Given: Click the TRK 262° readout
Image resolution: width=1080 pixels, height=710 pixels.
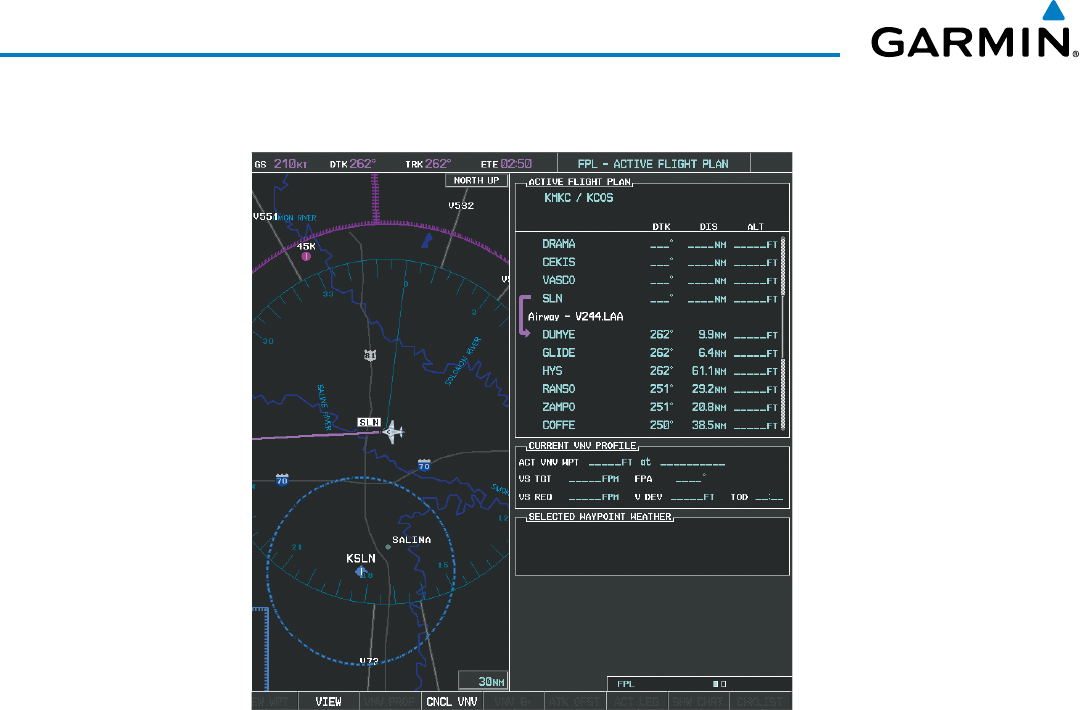Looking at the screenshot, I should 428,164.
